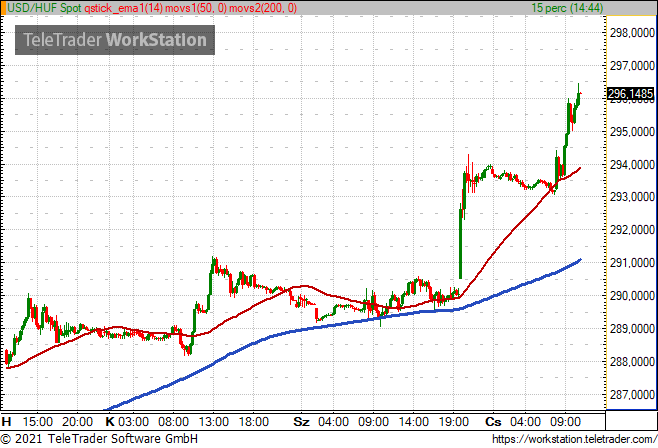Click the 15:00 time axis label
658x448 pixels.
(38, 422)
